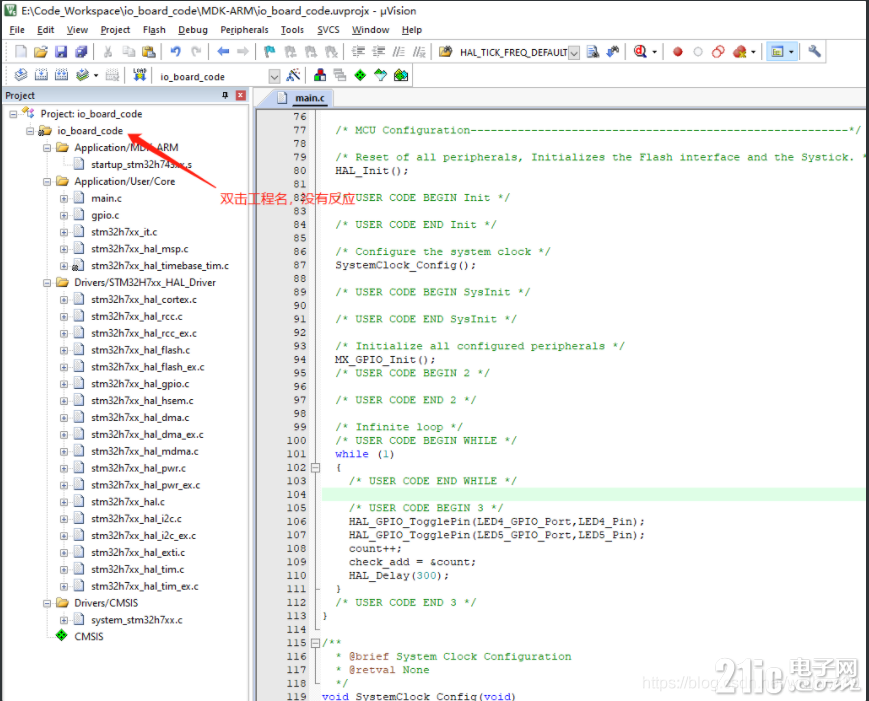This screenshot has width=869, height=701.
Task: Open Pack Installer icon
Action: coord(401,75)
